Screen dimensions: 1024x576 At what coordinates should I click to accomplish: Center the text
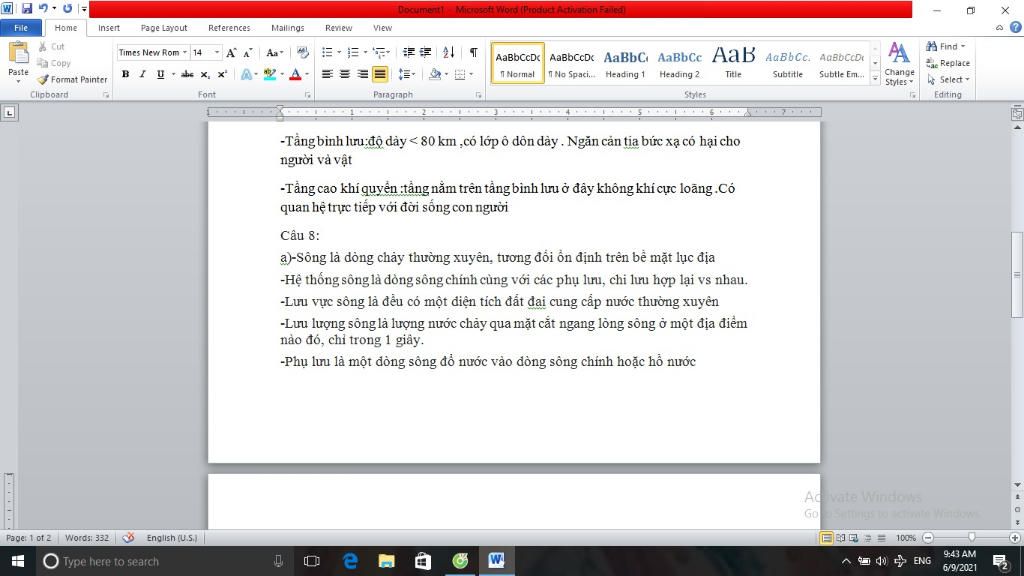tap(345, 74)
